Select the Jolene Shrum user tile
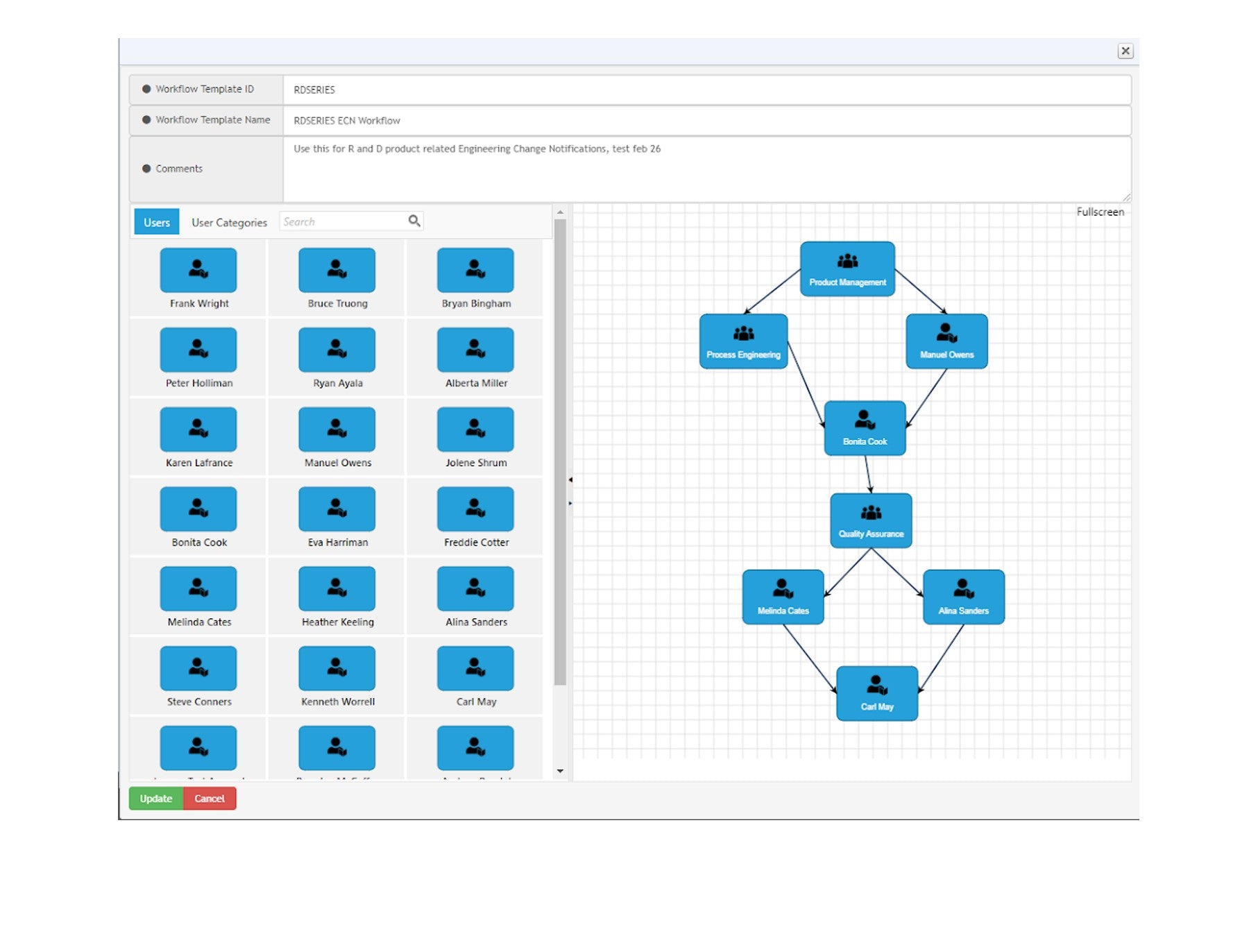The width and height of the screenshot is (1249, 952). (475, 430)
